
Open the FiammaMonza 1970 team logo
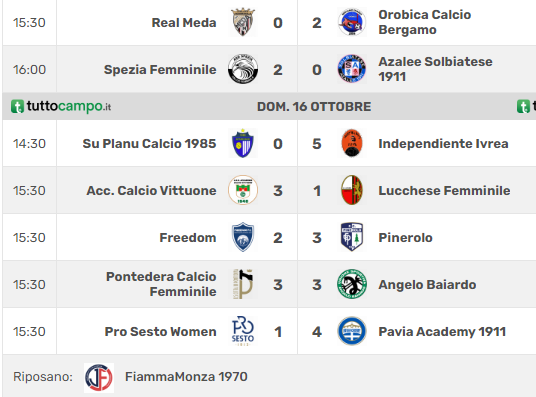(x=99, y=378)
